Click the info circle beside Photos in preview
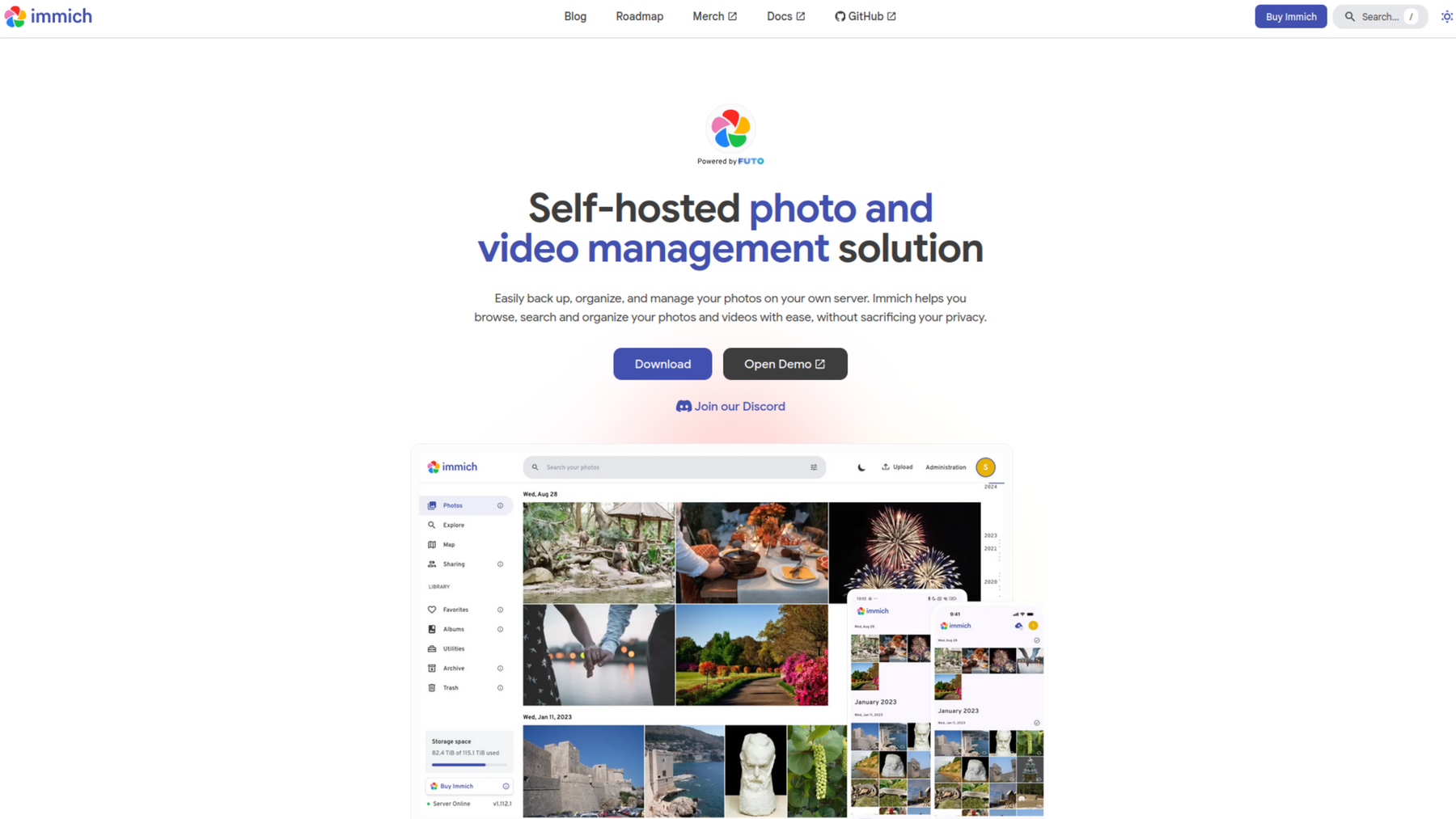The height and width of the screenshot is (819, 1456). coord(500,505)
